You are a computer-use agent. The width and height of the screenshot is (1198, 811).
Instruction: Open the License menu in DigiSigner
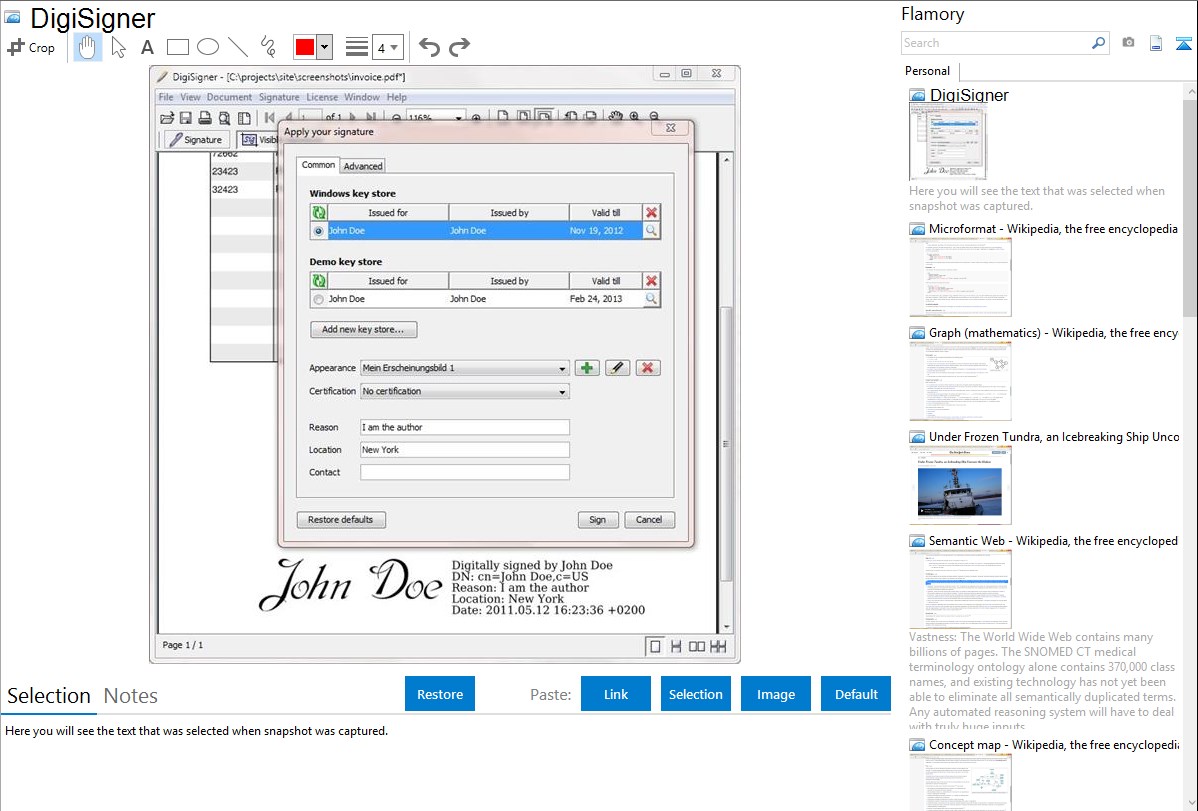(322, 97)
